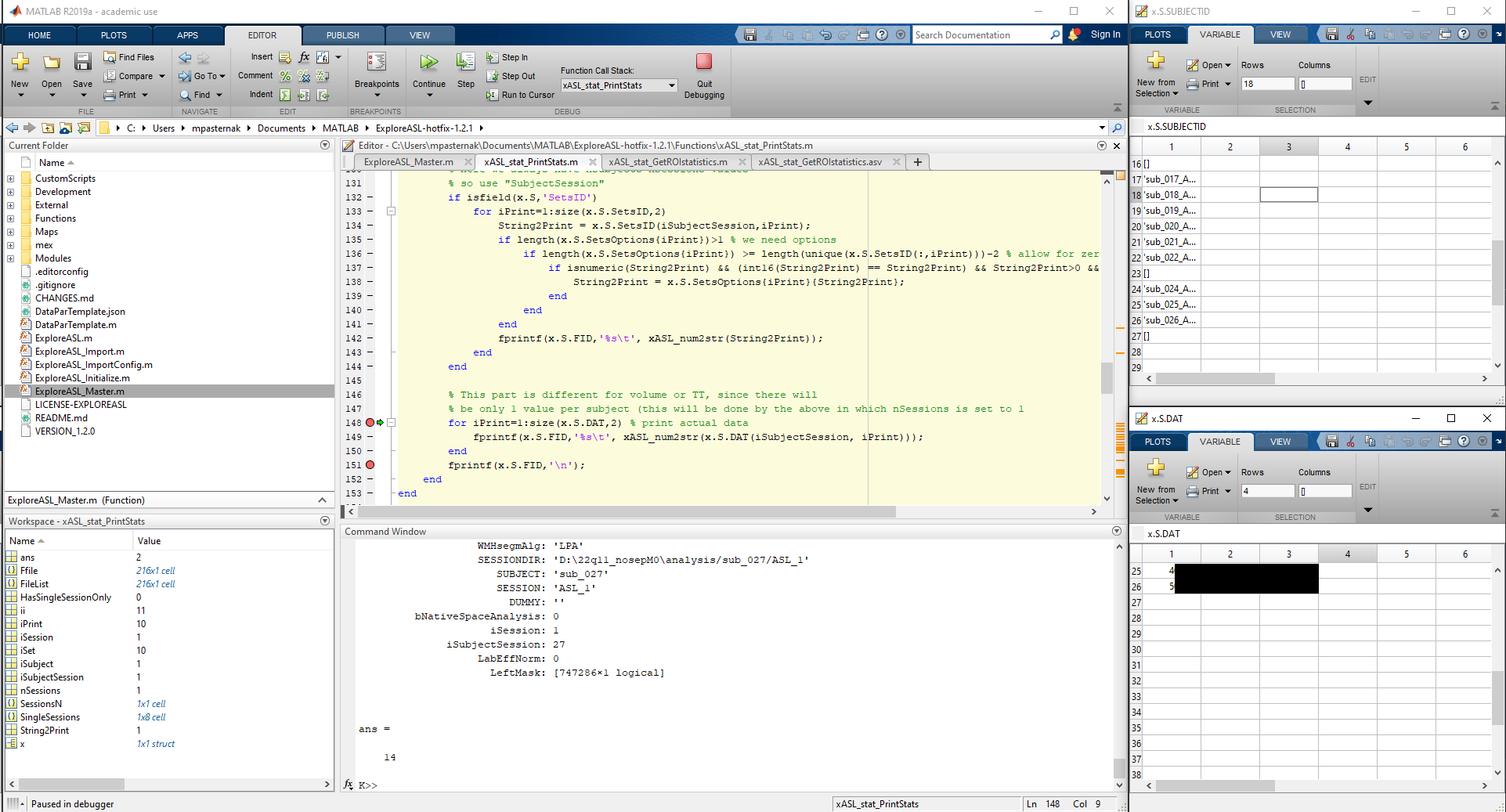Switch to the PUBLISH ribbon tab

pos(342,34)
